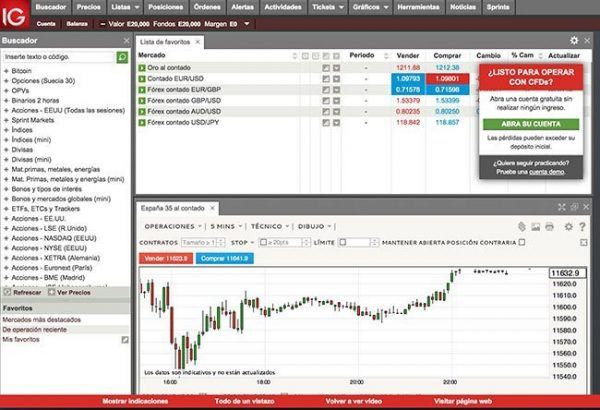This screenshot has height=410, width=600.
Task: Detach the chart panel into new window
Action: (x=574, y=207)
